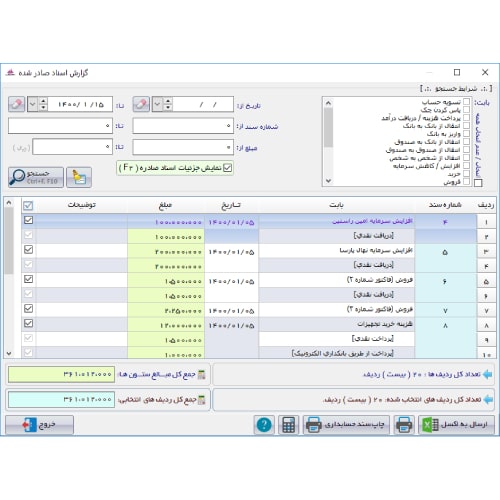
Task: Click the تاریخ از date input field
Action: [203, 104]
